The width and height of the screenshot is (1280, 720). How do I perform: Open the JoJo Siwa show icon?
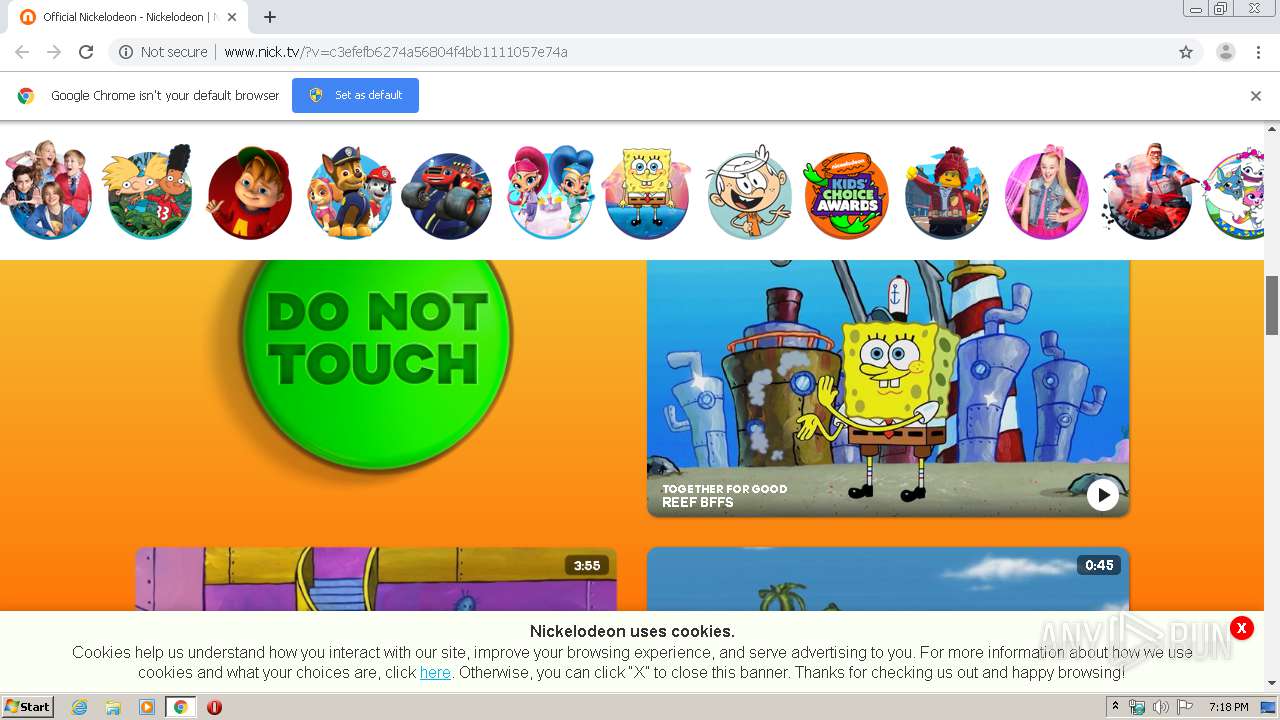1047,192
